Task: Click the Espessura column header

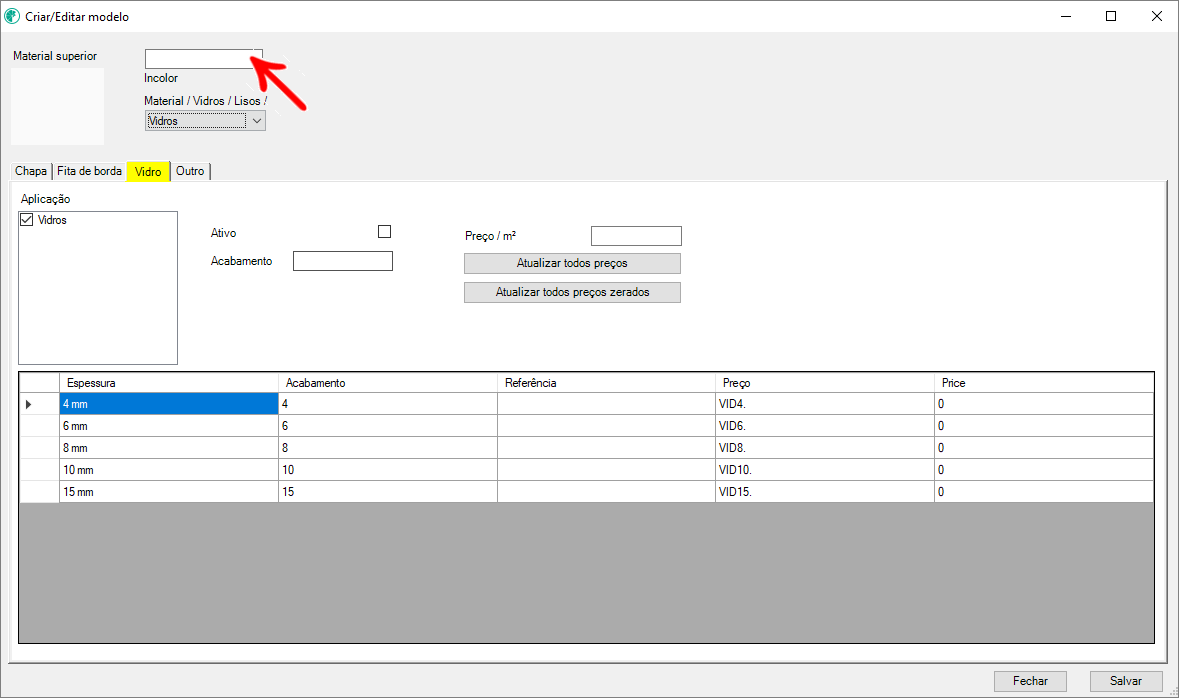Action: [168, 383]
